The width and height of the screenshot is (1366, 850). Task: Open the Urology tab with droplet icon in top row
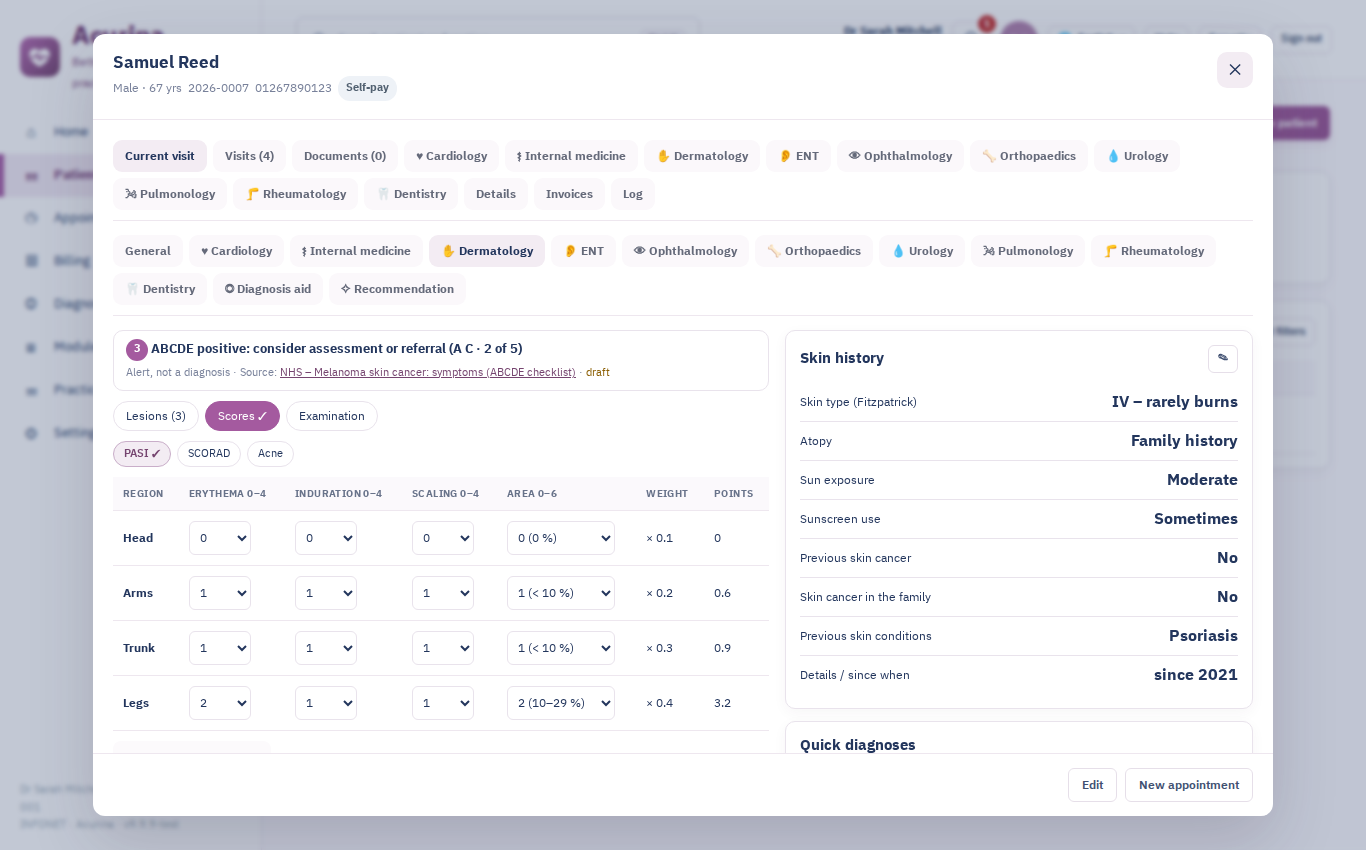pos(1137,156)
